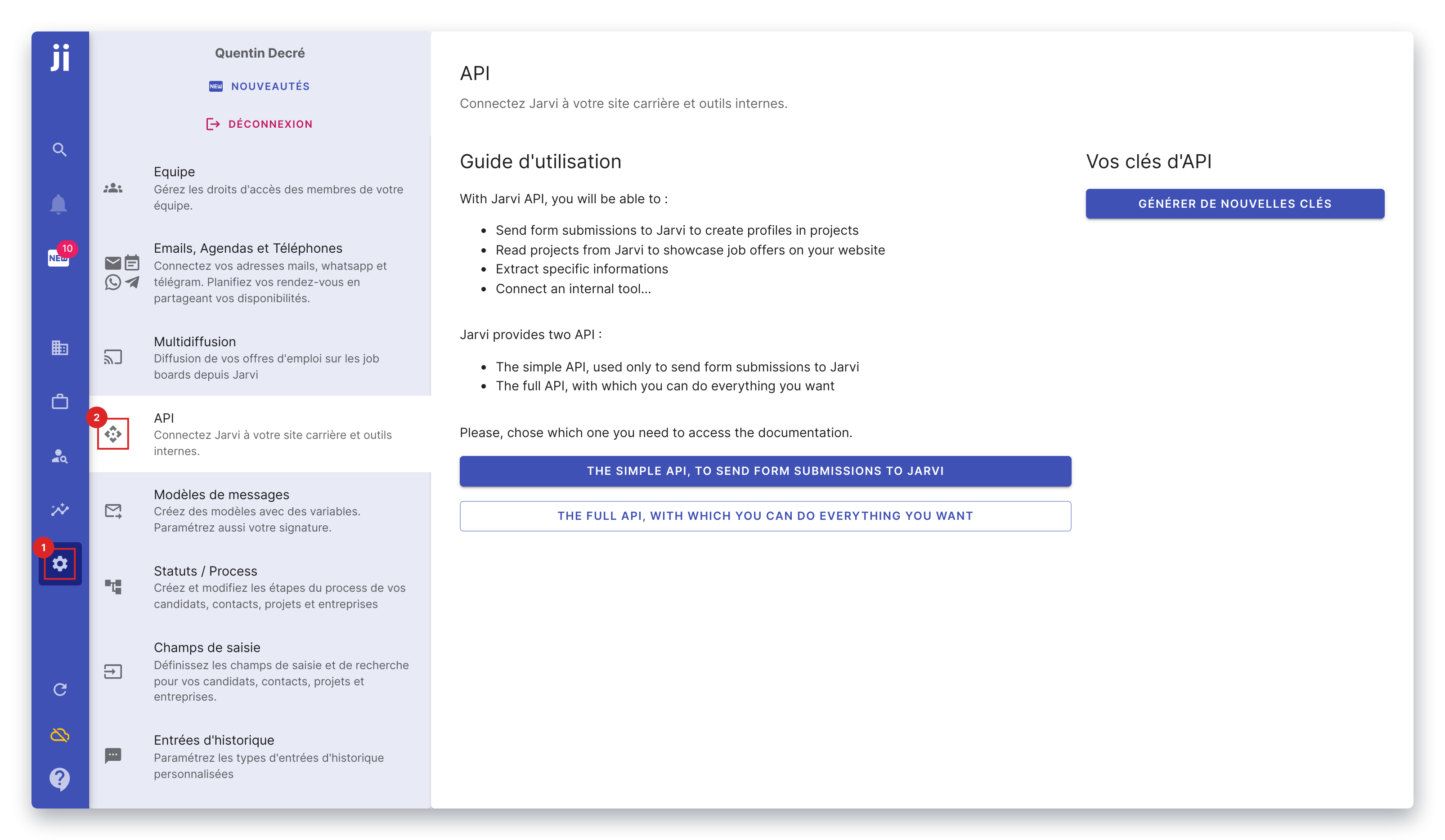Open Modèles de messages section
Image resolution: width=1445 pixels, height=840 pixels.
click(x=260, y=510)
